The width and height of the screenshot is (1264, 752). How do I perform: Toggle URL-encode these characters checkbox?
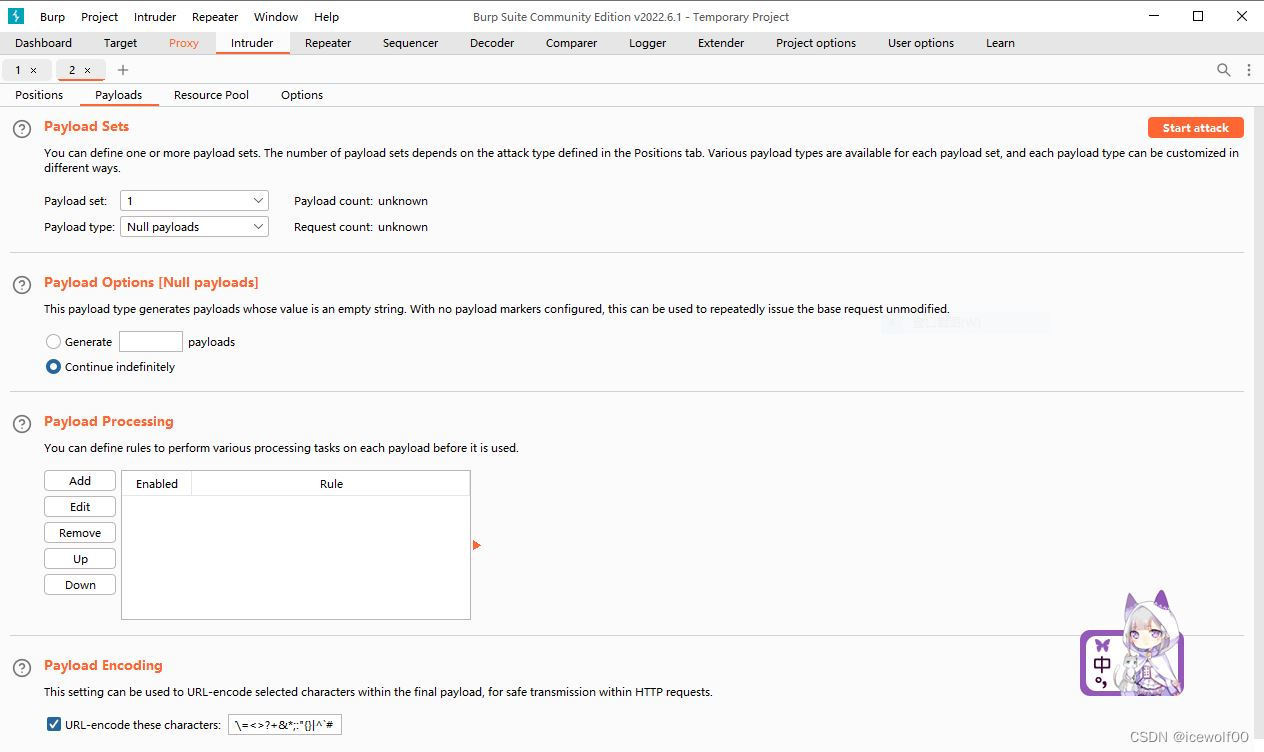pyautogui.click(x=54, y=725)
